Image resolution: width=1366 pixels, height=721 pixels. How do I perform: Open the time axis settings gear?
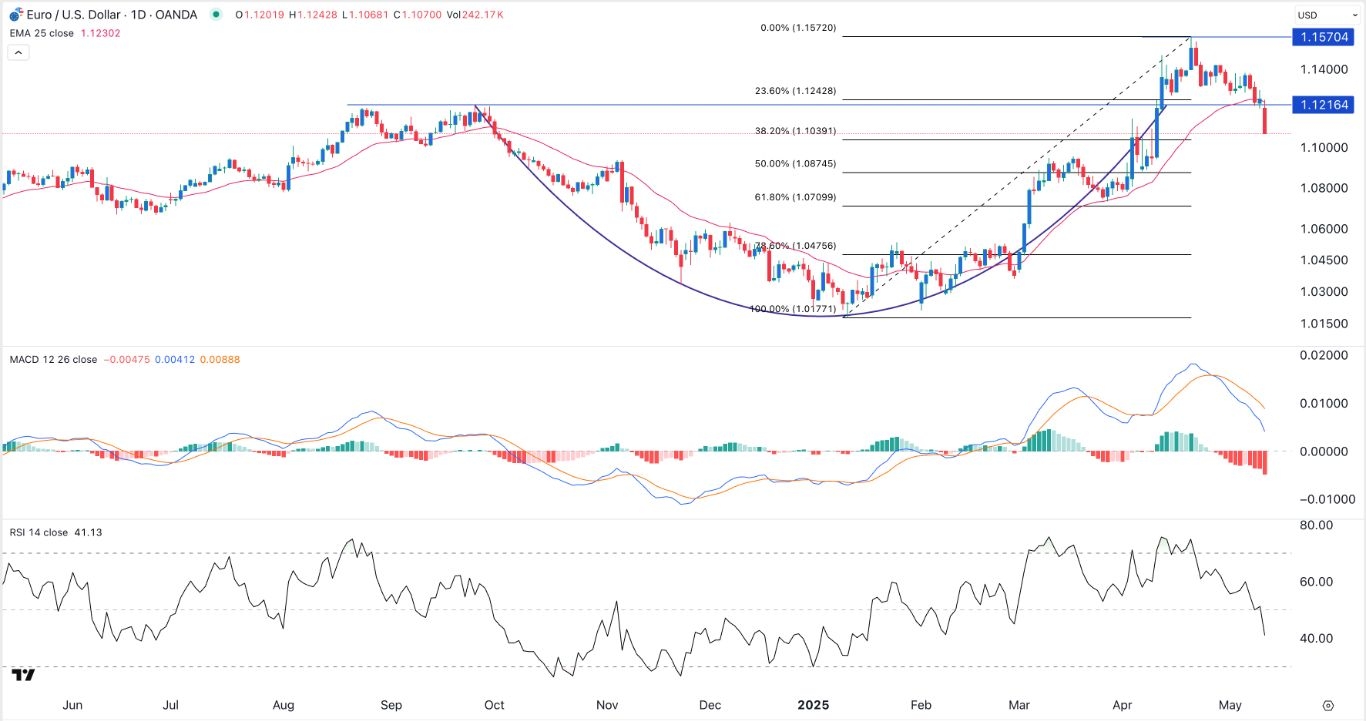[x=1328, y=705]
